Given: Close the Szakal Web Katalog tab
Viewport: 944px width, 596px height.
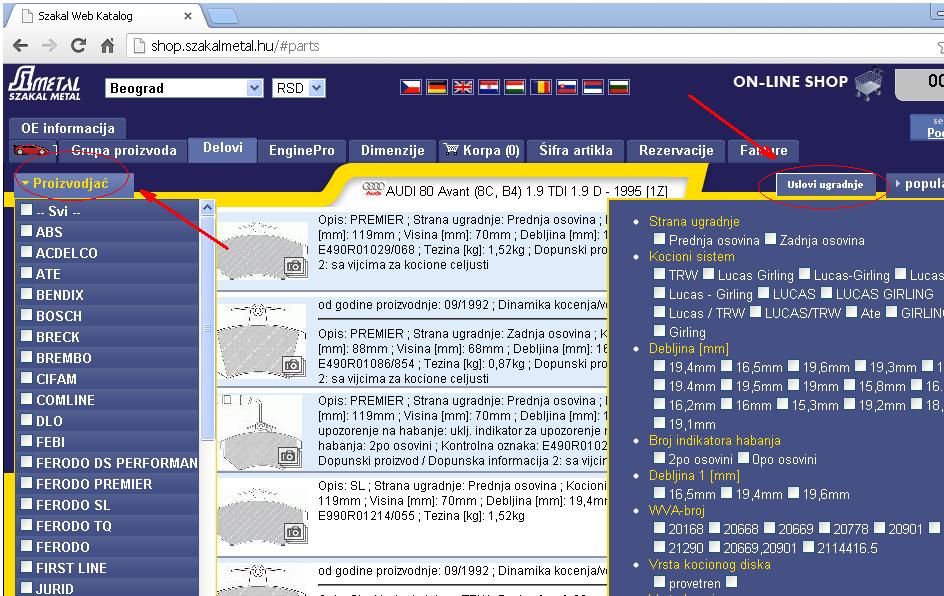Looking at the screenshot, I should 188,16.
